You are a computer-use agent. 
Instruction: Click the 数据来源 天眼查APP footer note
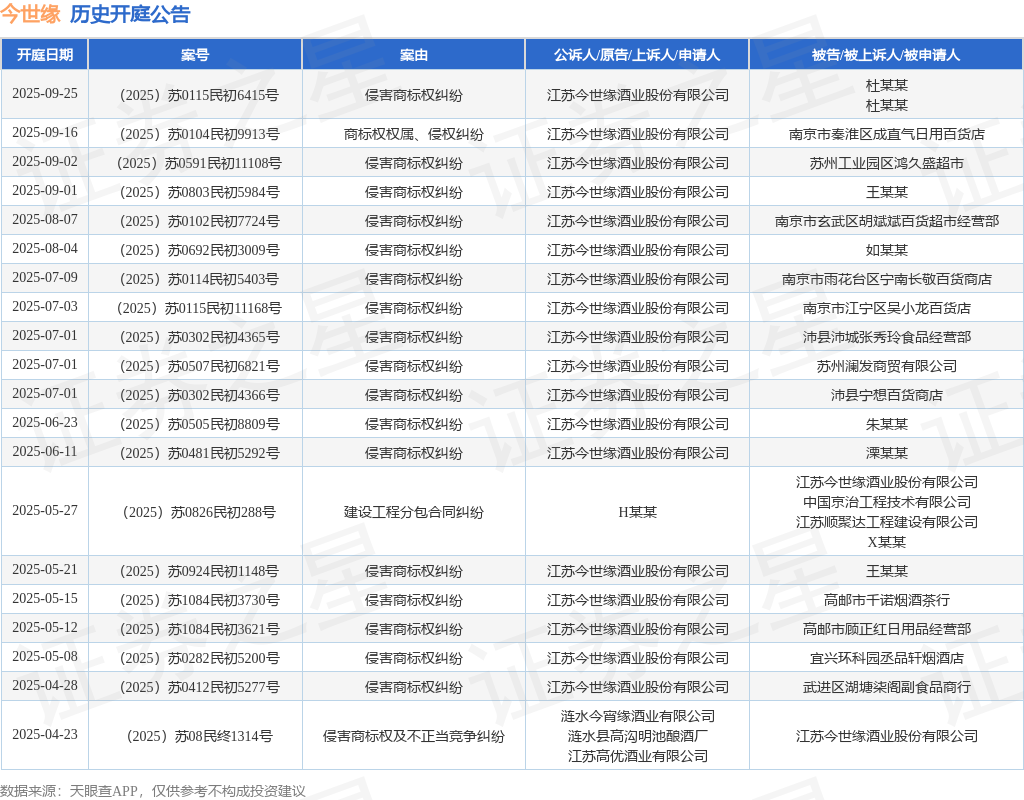153,792
